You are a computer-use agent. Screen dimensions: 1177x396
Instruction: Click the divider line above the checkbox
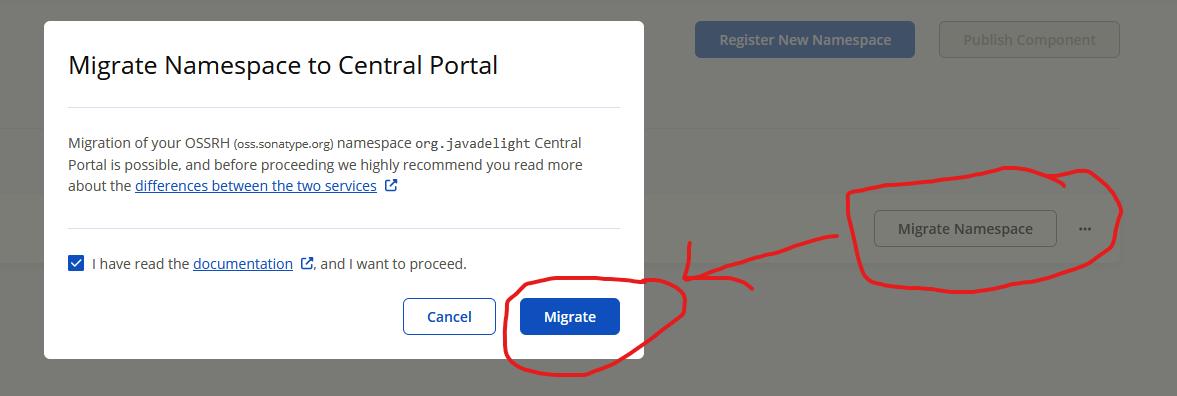(344, 228)
